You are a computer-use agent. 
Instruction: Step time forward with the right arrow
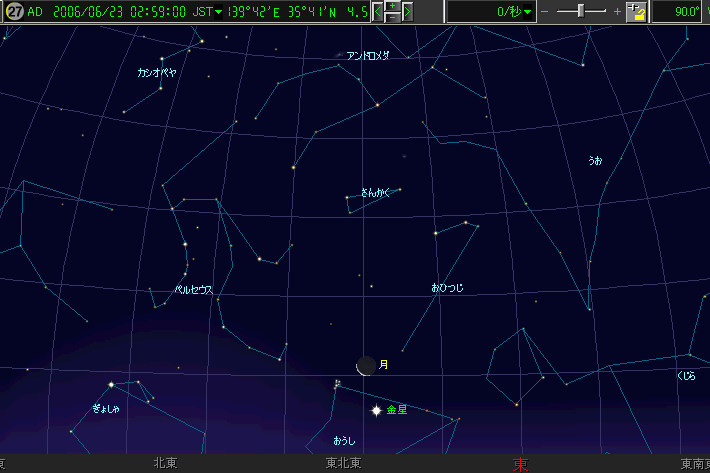pyautogui.click(x=406, y=12)
